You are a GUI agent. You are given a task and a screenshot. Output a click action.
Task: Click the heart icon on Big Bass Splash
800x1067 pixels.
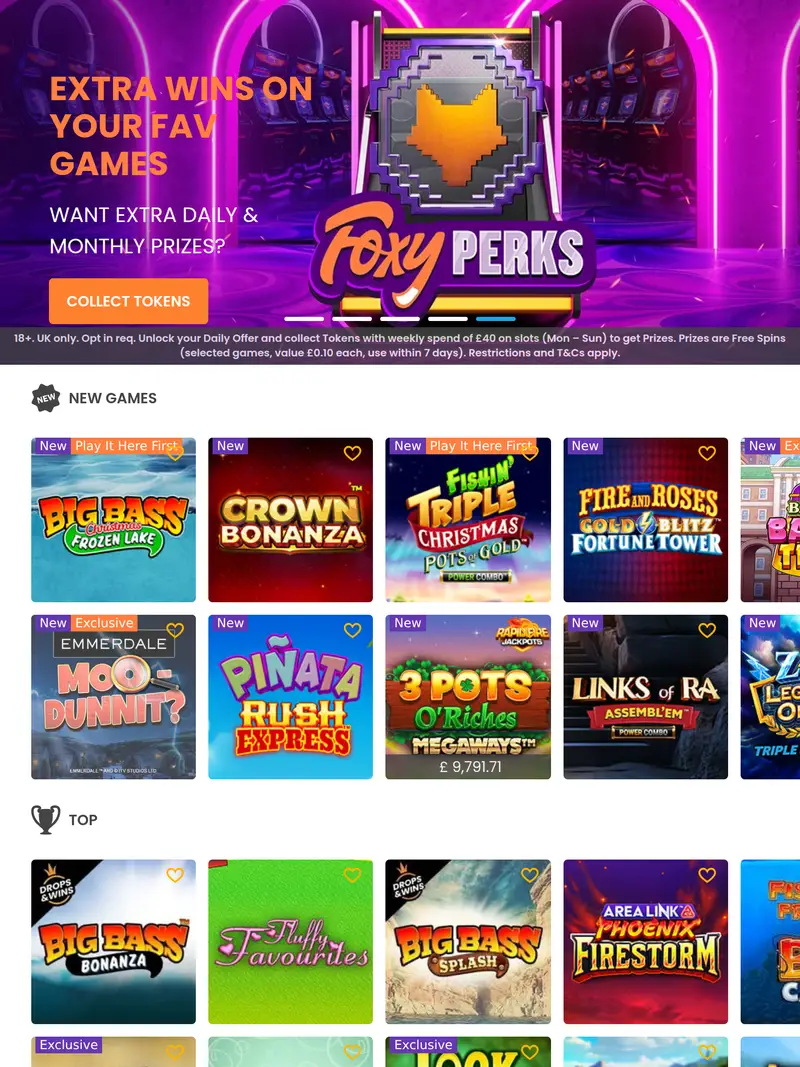[530, 875]
